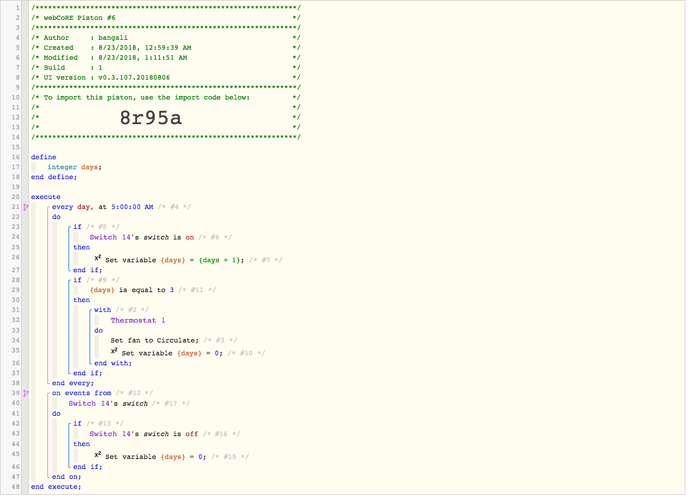Click the 'every day,' timer keyword
The height and width of the screenshot is (497, 690).
(73, 207)
